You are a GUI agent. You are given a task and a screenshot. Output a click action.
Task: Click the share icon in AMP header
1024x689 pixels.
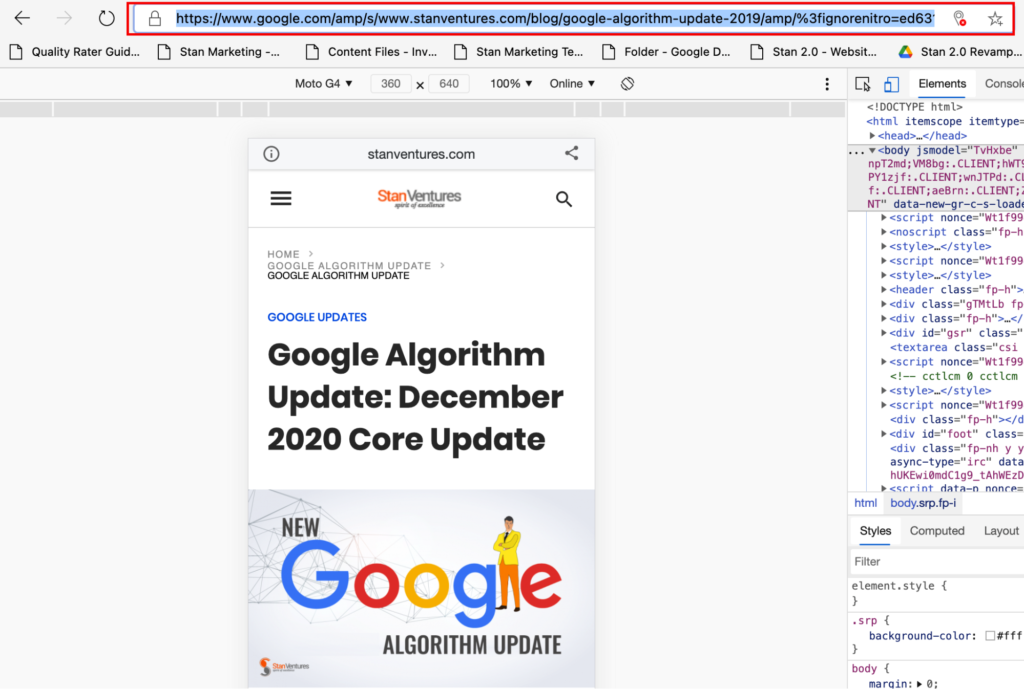[571, 153]
